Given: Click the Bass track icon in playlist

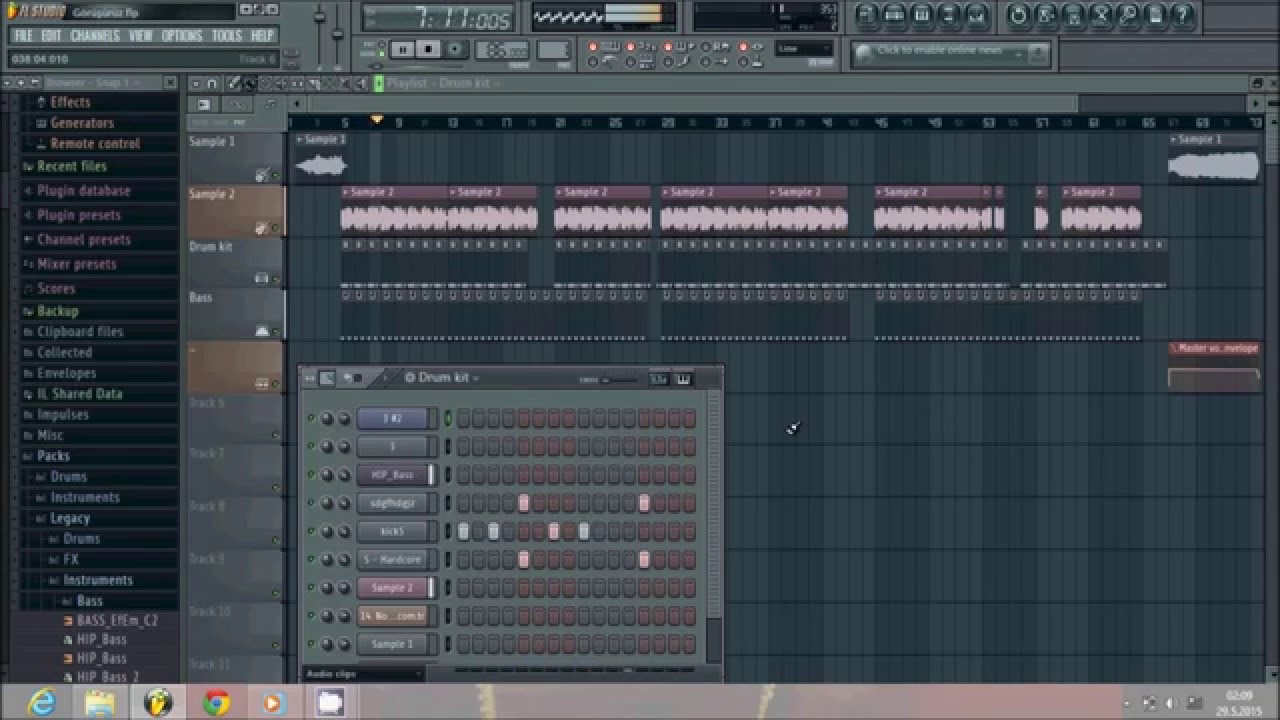Looking at the screenshot, I should pyautogui.click(x=262, y=331).
